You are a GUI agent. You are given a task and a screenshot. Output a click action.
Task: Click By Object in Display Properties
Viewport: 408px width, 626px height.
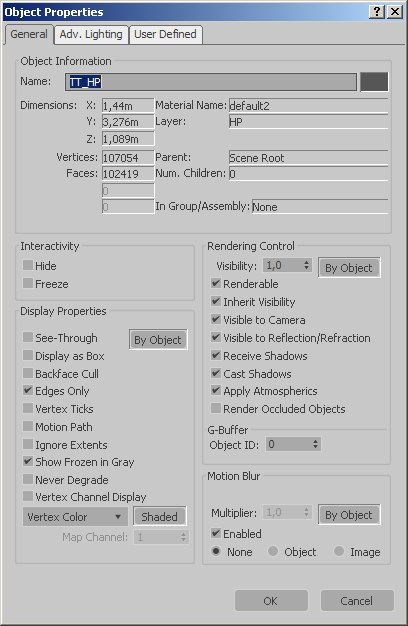[x=158, y=340]
